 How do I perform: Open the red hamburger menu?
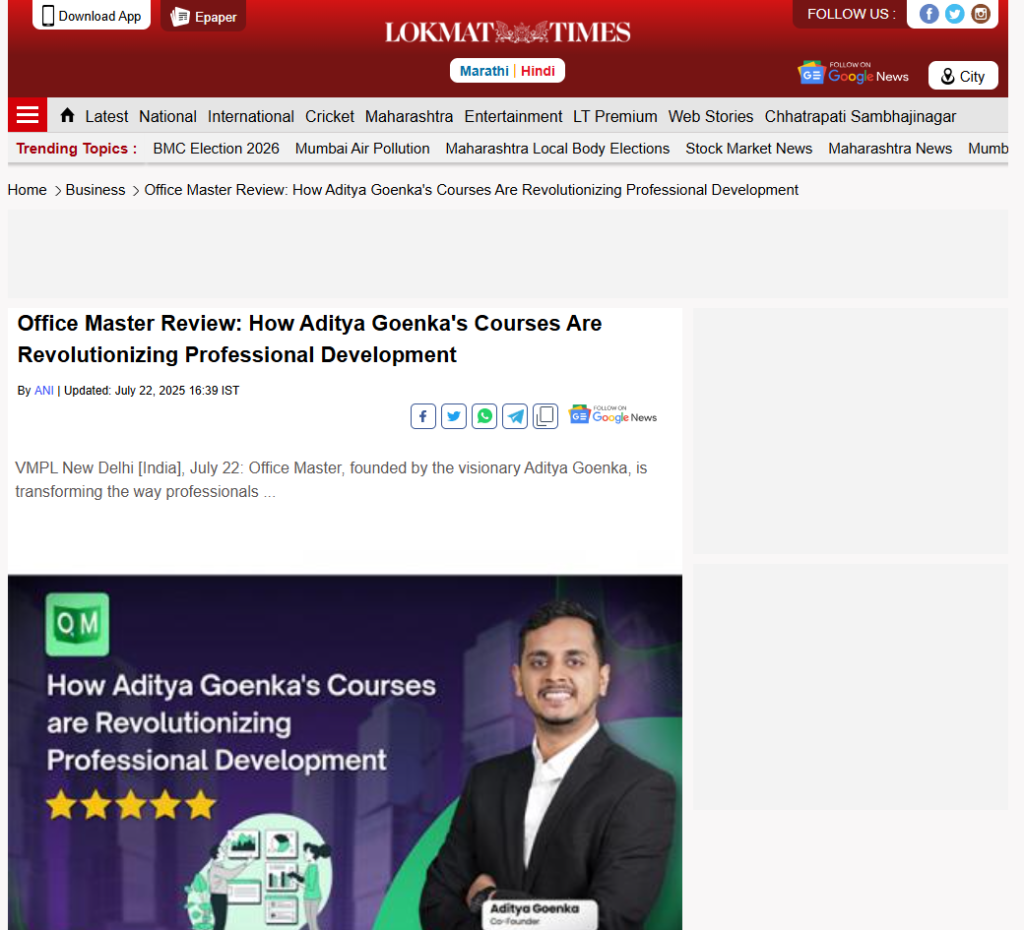pyautogui.click(x=27, y=115)
